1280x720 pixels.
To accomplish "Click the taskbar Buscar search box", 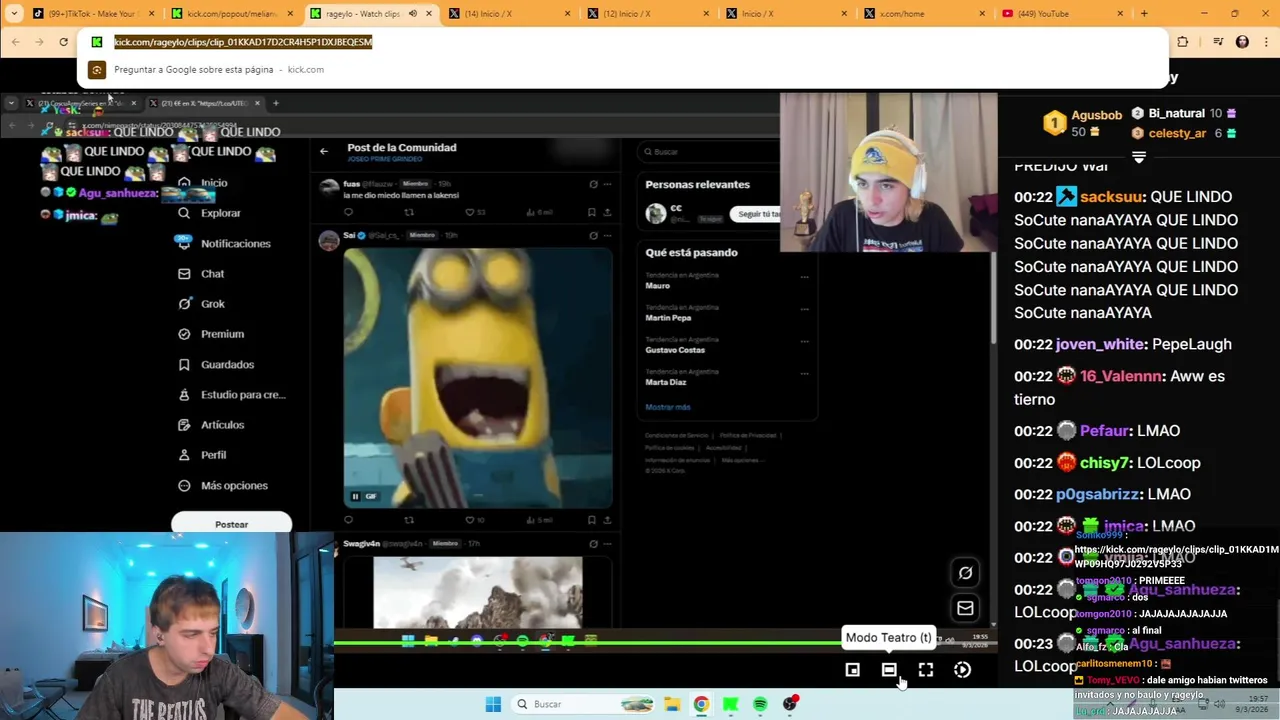I will pos(585,704).
